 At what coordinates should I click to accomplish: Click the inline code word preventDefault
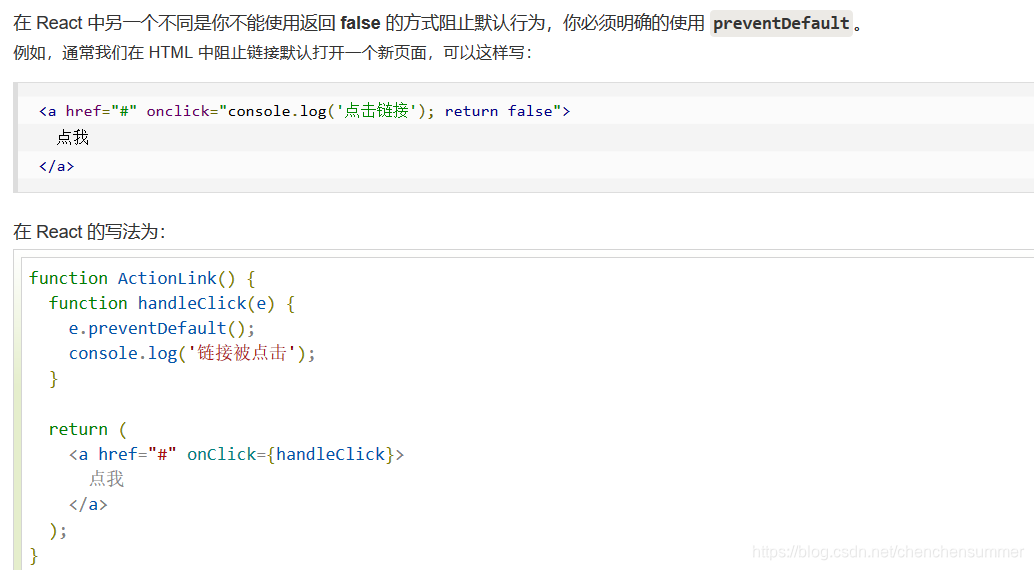[x=781, y=24]
